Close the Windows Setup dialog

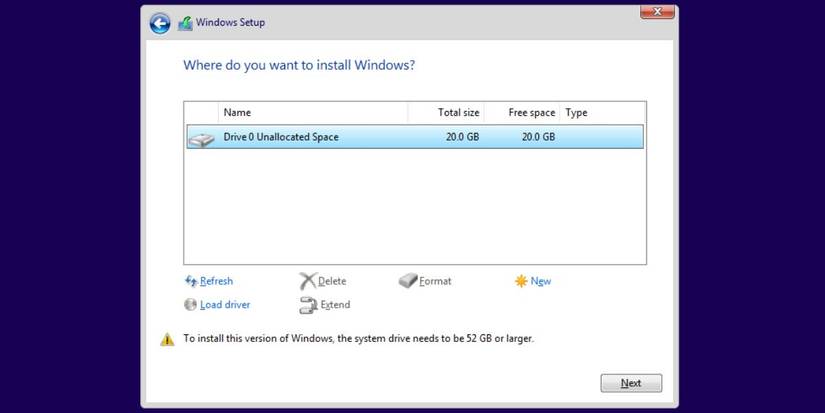pyautogui.click(x=656, y=12)
